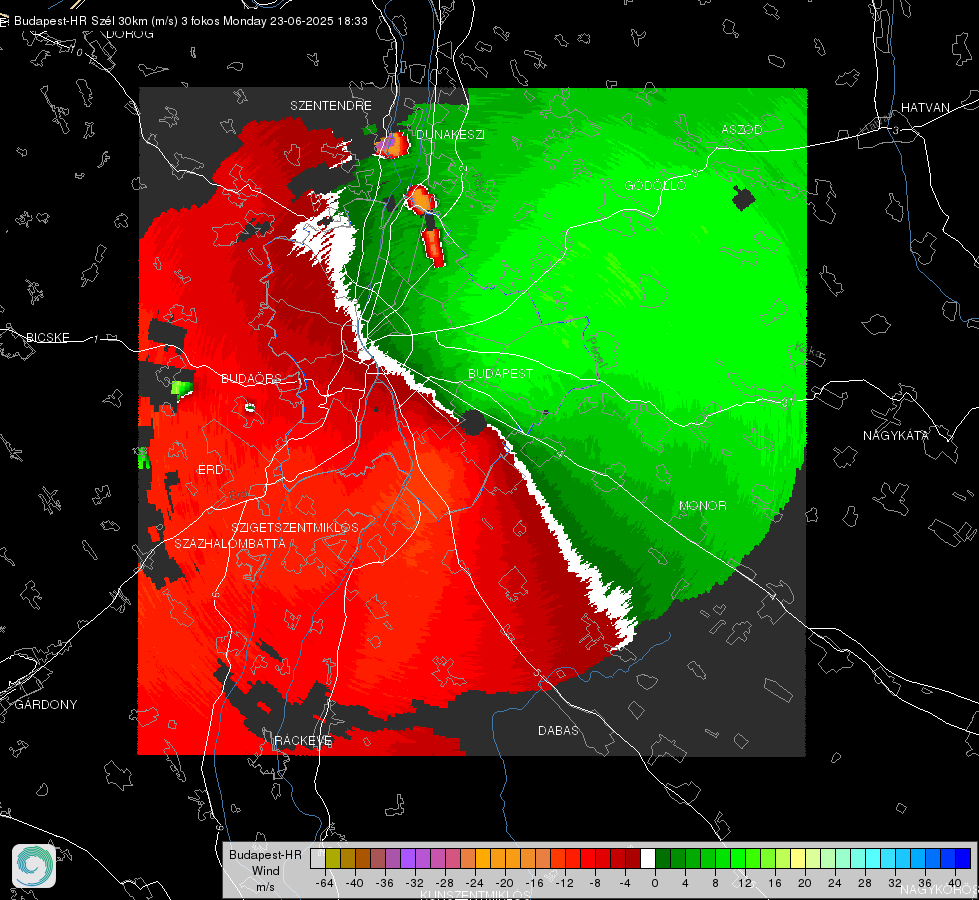Click the black circular gap near Gödöllő

(743, 199)
